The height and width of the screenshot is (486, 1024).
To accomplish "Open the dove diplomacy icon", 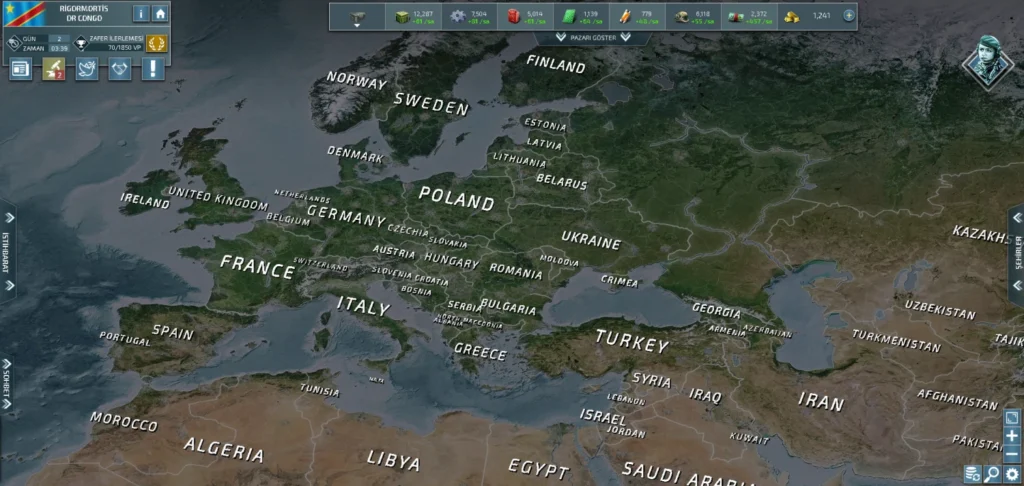I will tap(87, 69).
